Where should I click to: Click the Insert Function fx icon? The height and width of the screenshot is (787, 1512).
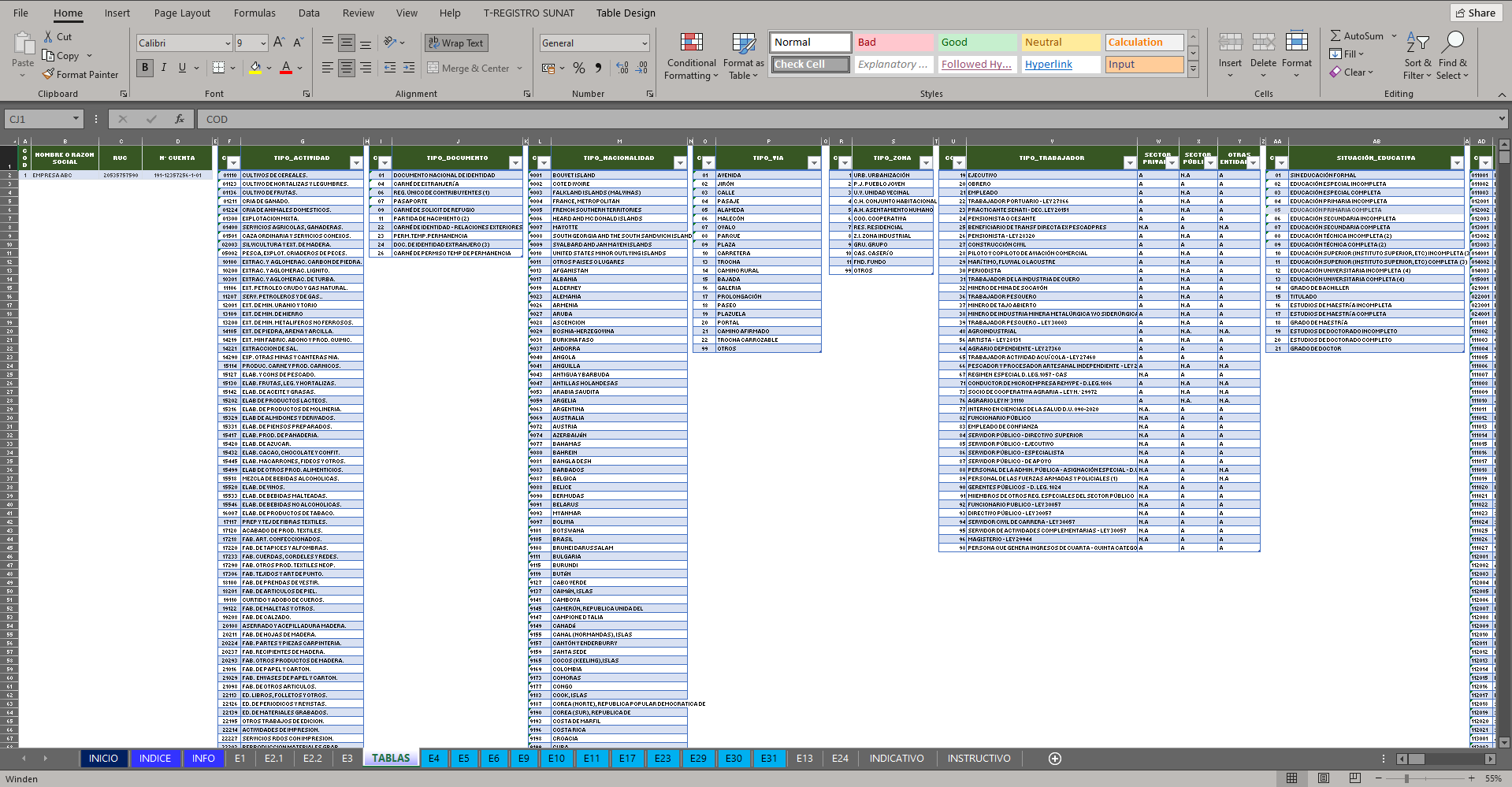point(180,119)
